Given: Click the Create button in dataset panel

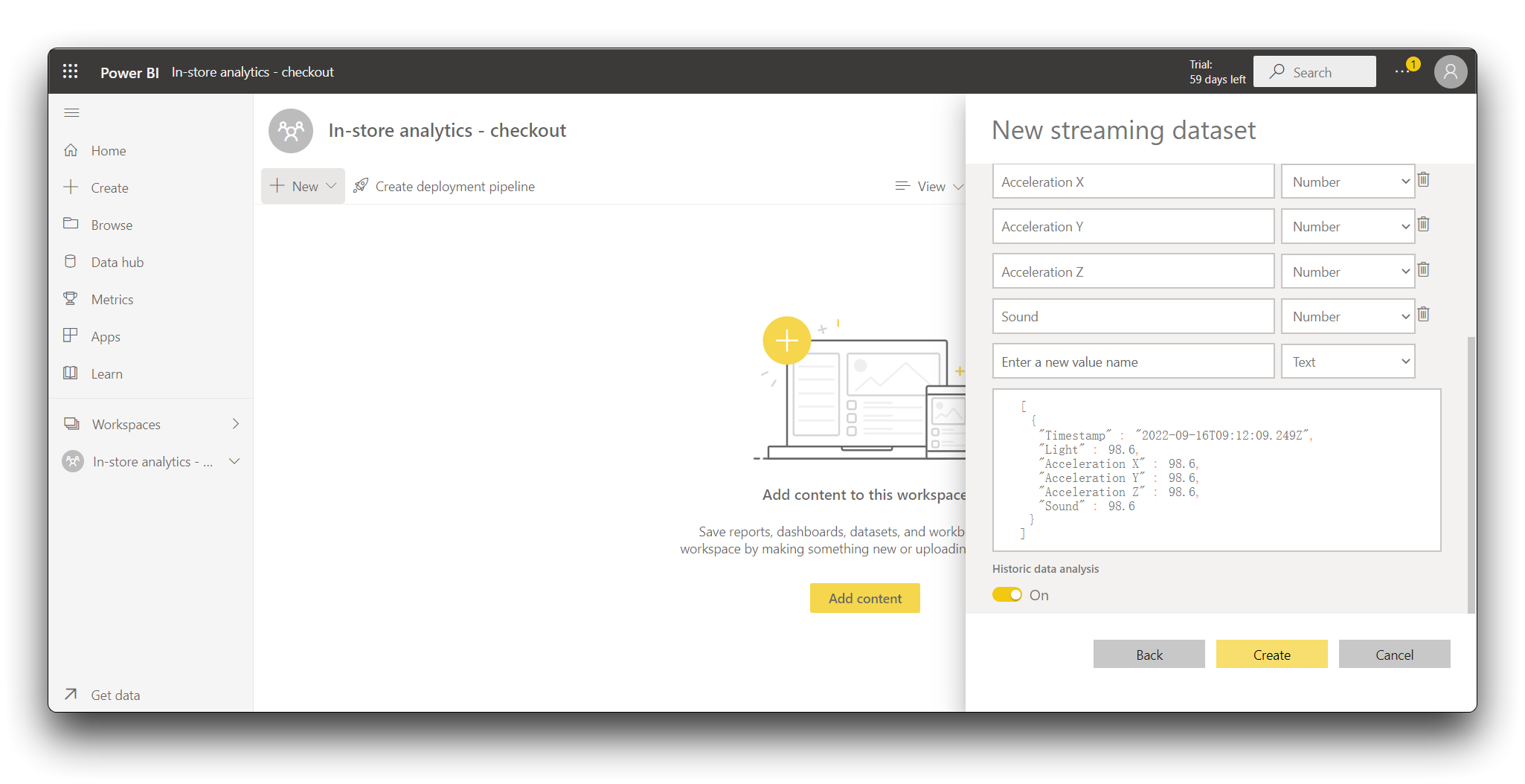Looking at the screenshot, I should [1271, 654].
